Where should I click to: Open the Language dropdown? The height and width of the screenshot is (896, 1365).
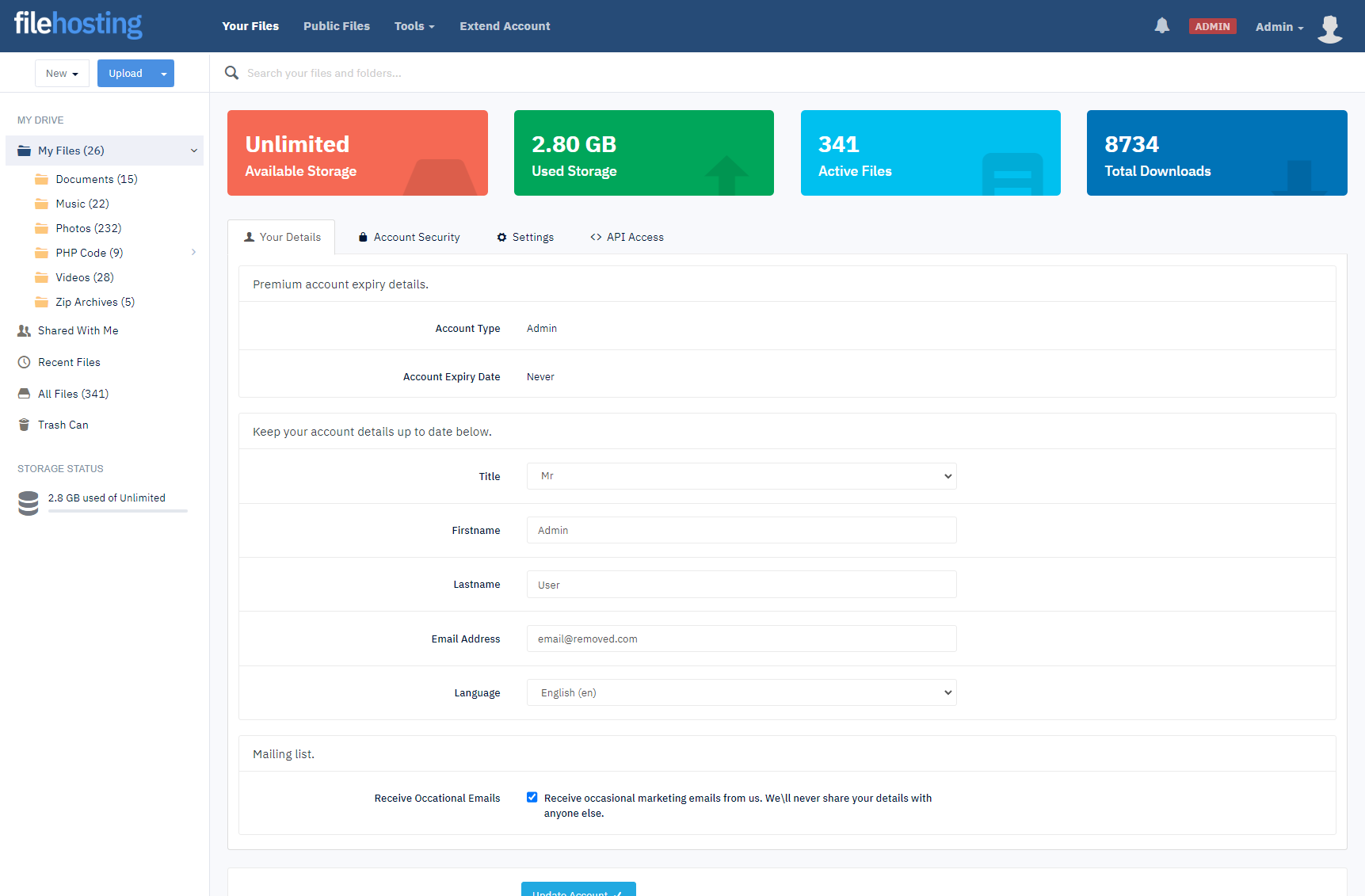741,692
